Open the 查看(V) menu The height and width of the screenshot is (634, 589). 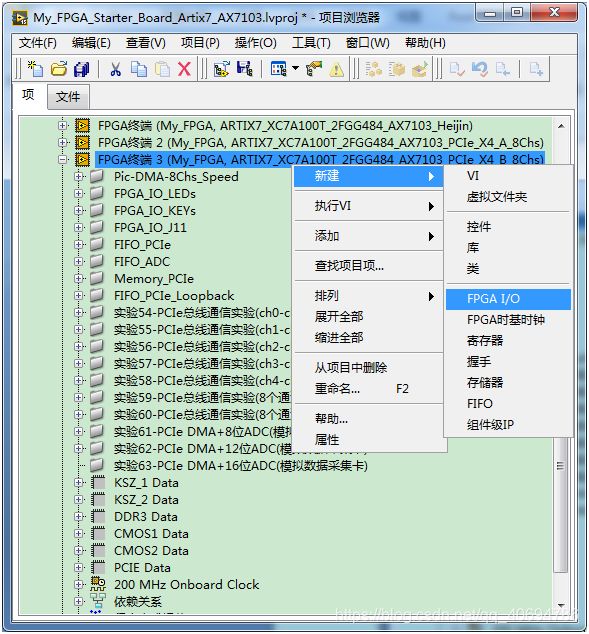click(x=145, y=43)
